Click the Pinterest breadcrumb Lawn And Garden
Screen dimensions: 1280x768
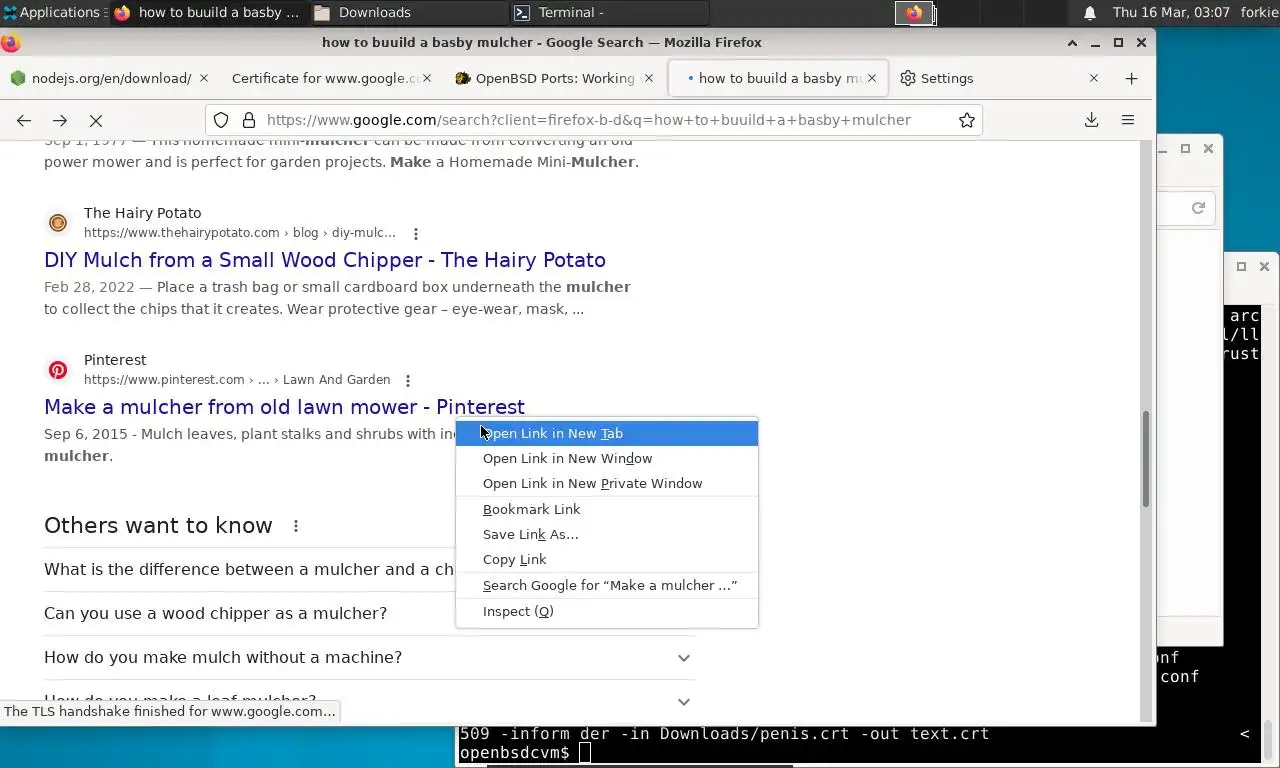point(336,380)
